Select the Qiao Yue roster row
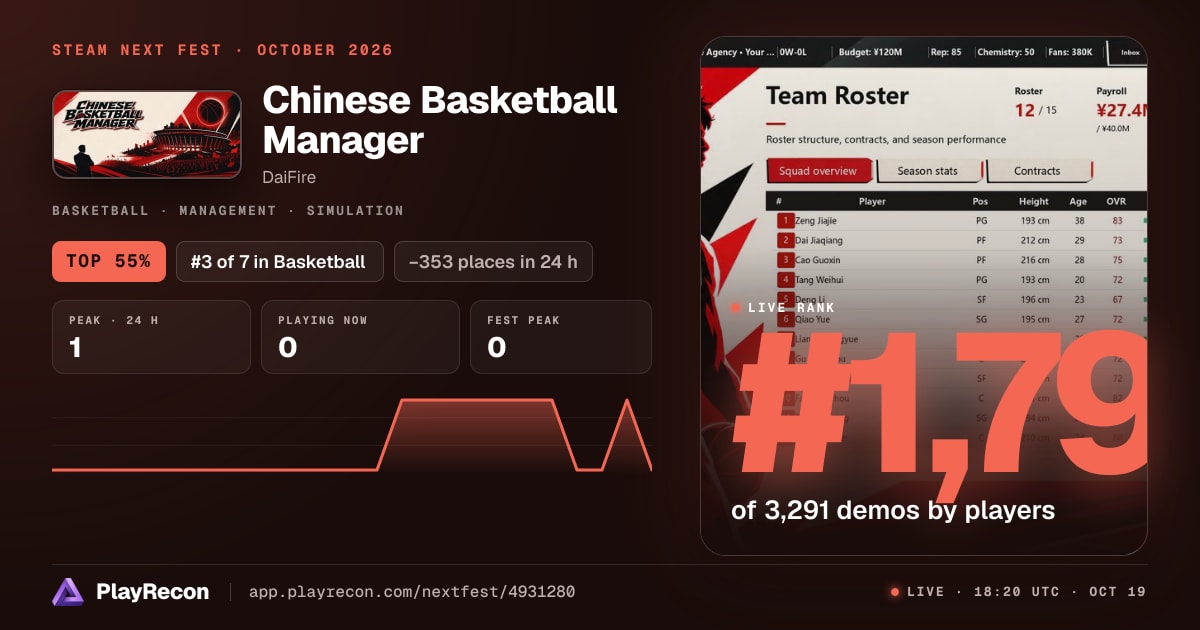1200x630 pixels. (957, 319)
